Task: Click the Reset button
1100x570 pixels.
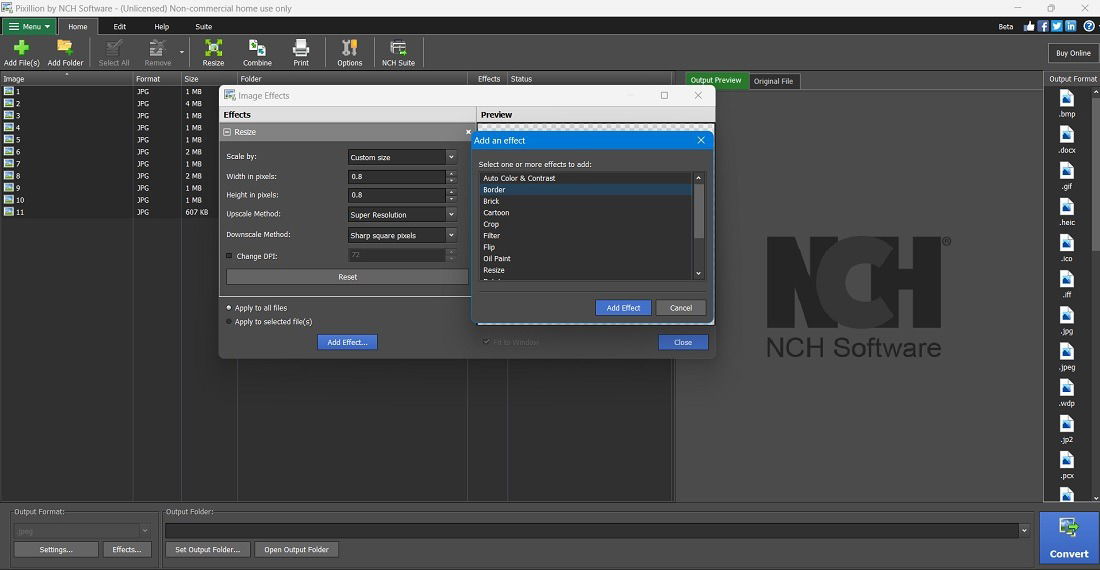Action: [x=347, y=277]
